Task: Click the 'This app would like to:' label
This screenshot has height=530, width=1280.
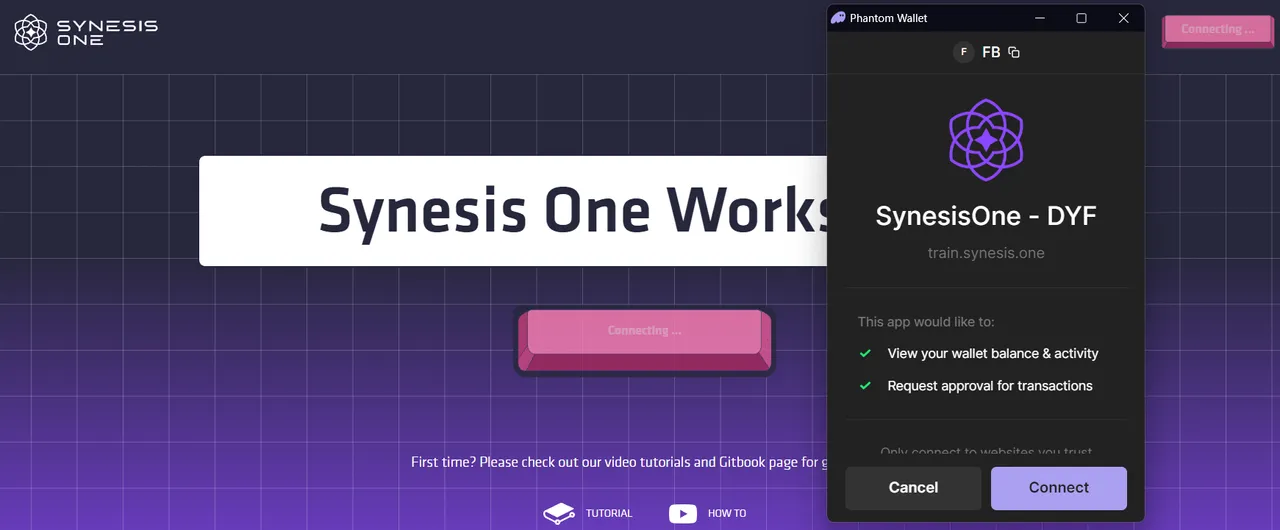Action: [x=926, y=322]
